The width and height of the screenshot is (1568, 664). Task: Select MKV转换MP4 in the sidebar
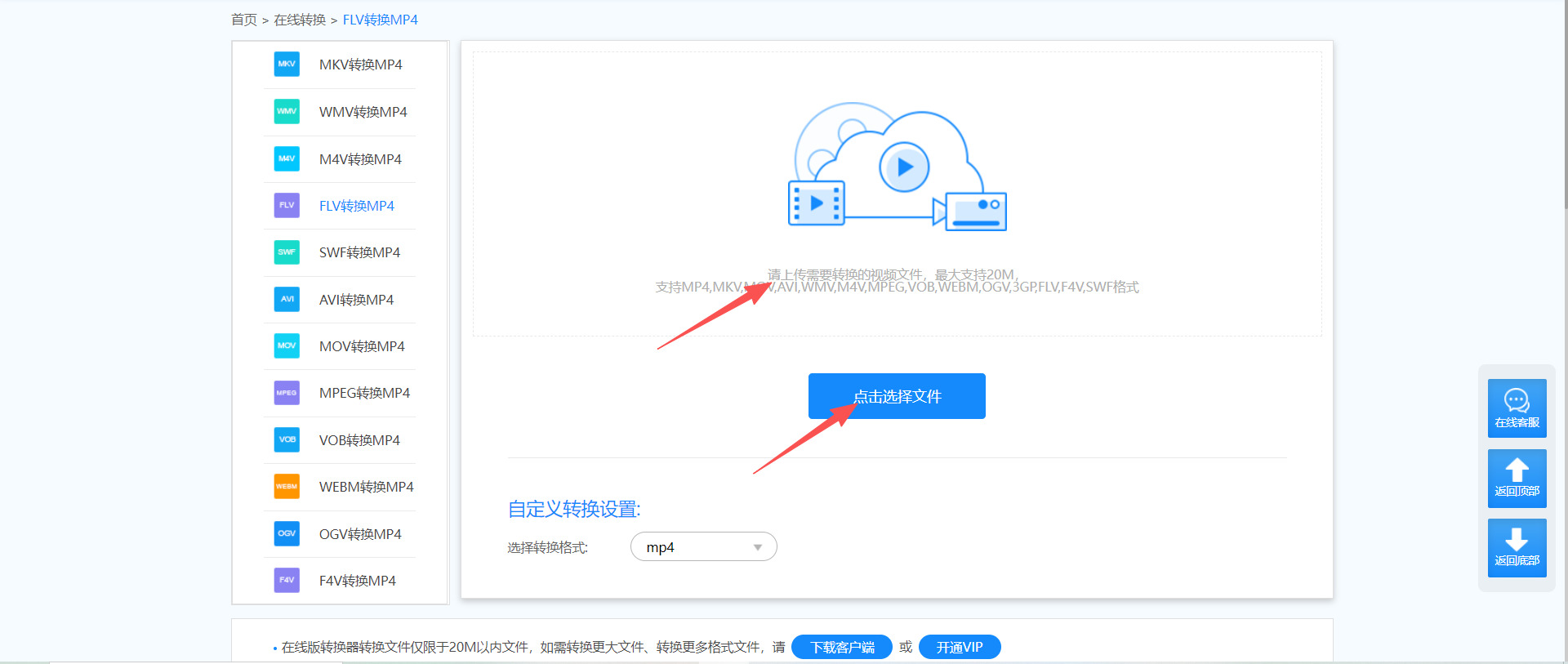(361, 65)
